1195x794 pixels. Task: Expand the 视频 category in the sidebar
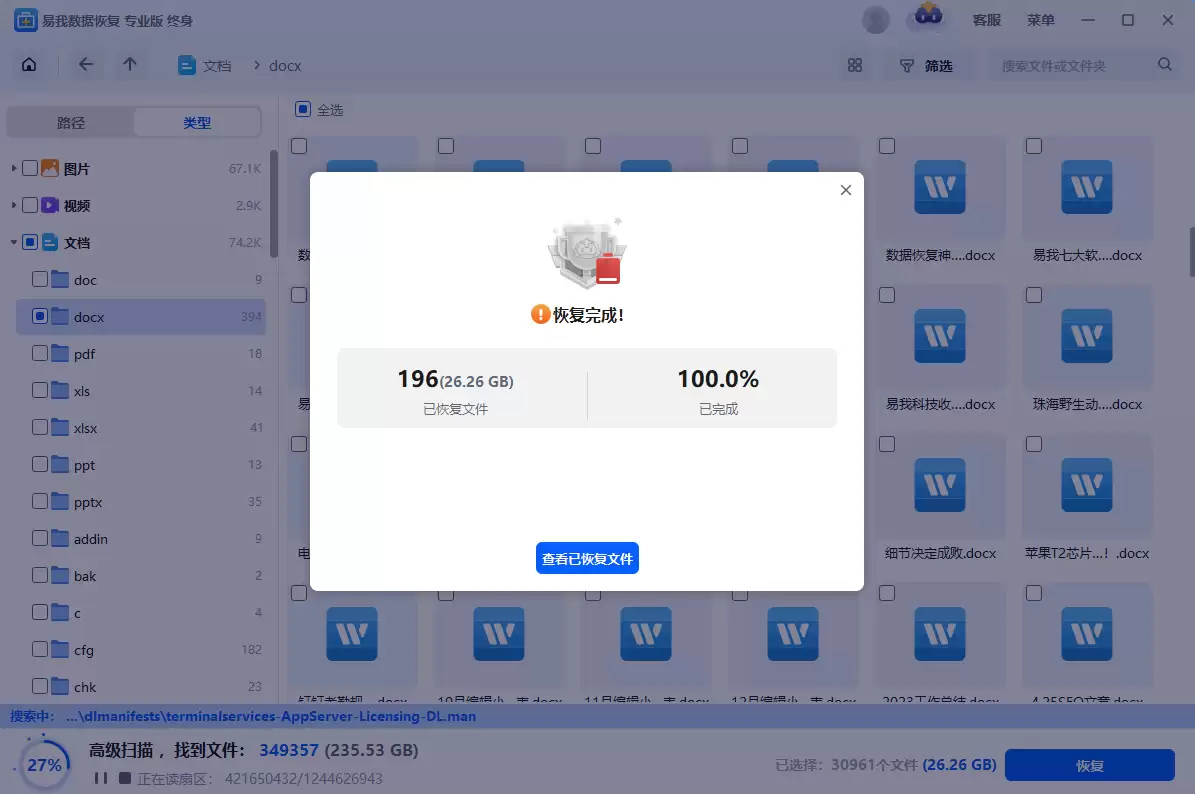point(12,205)
